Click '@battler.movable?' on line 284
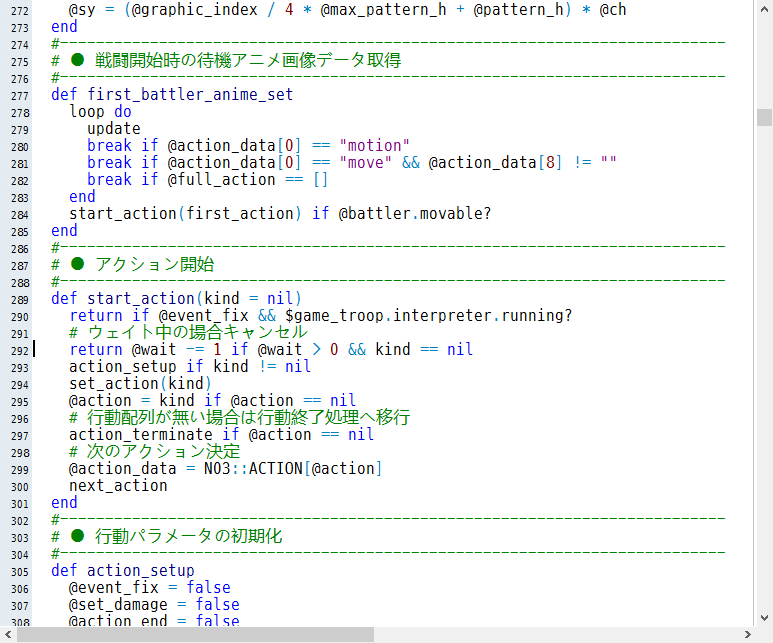Image resolution: width=773 pixels, height=643 pixels. point(415,214)
